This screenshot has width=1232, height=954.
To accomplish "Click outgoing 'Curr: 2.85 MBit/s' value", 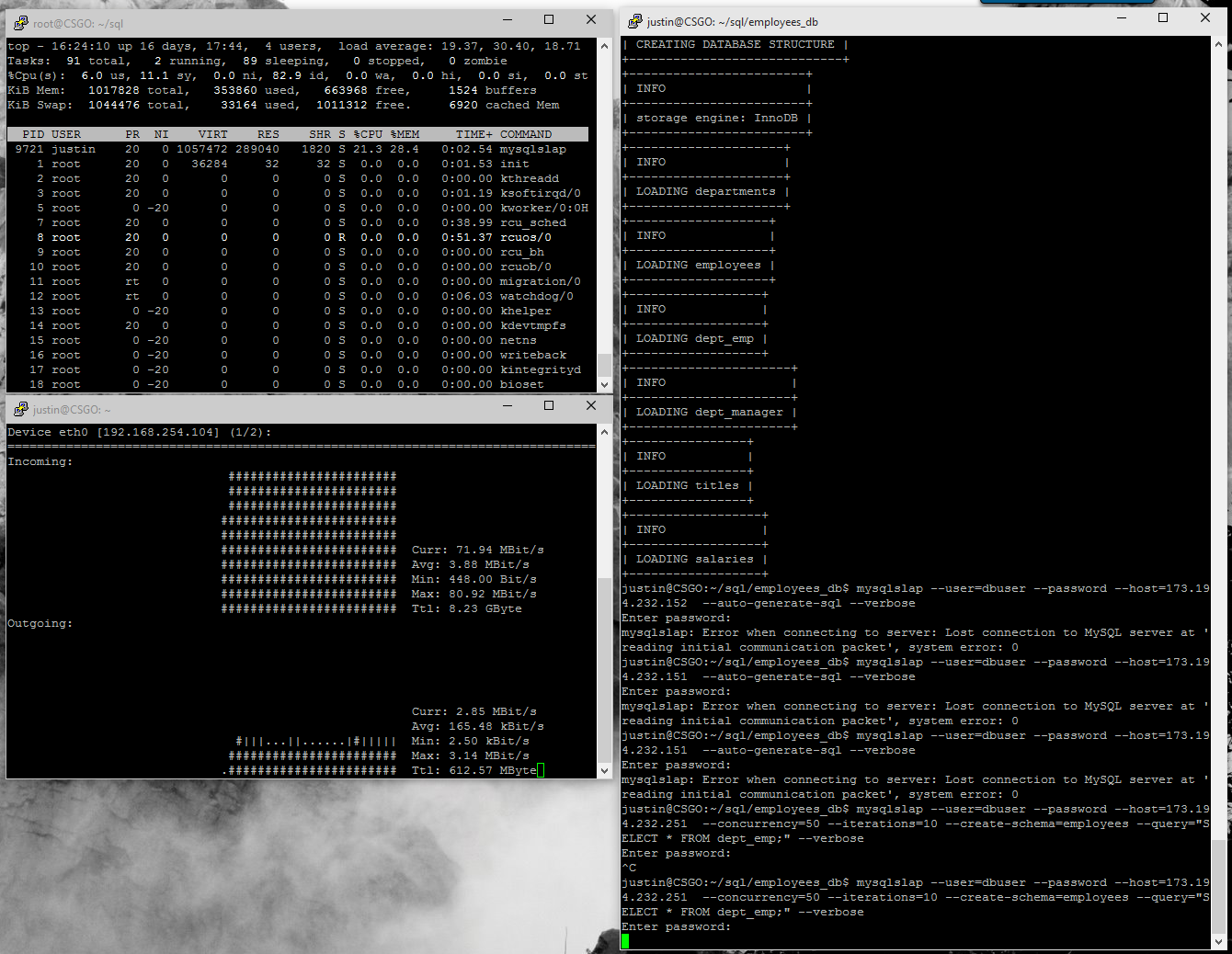I will tap(474, 711).
